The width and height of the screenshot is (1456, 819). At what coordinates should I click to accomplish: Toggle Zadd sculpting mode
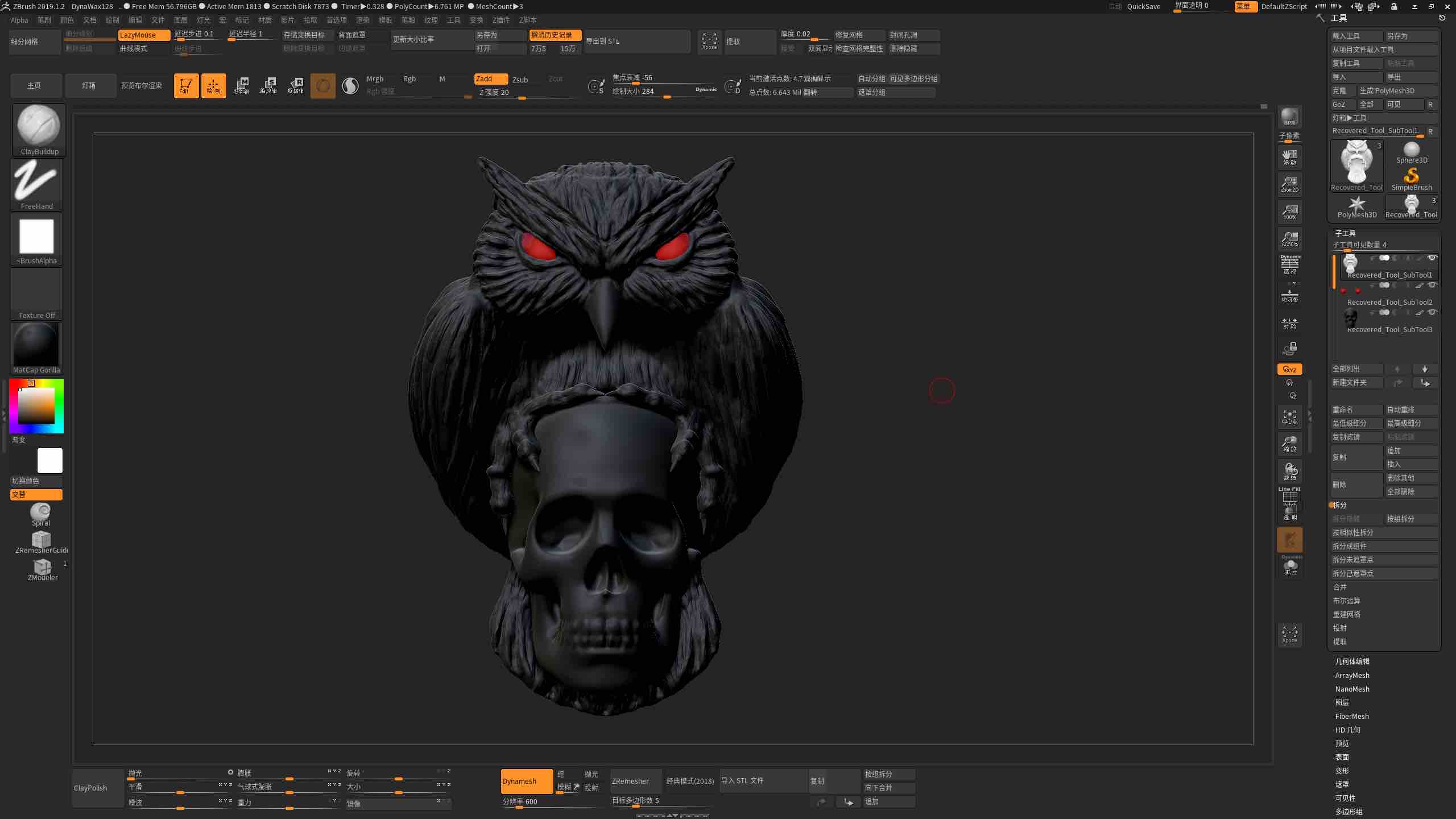pyautogui.click(x=490, y=78)
